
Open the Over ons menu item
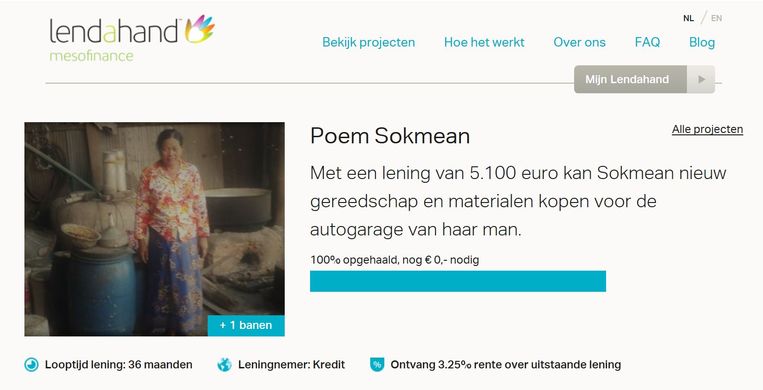click(x=579, y=42)
